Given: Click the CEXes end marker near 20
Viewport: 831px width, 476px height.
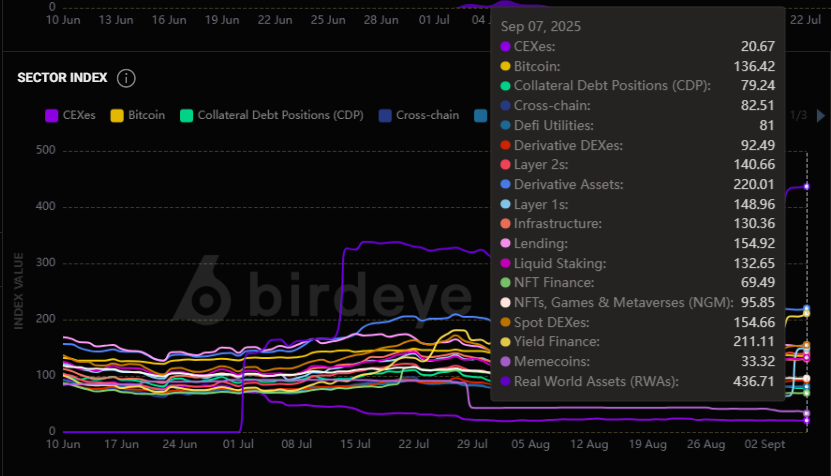Looking at the screenshot, I should pyautogui.click(x=807, y=421).
